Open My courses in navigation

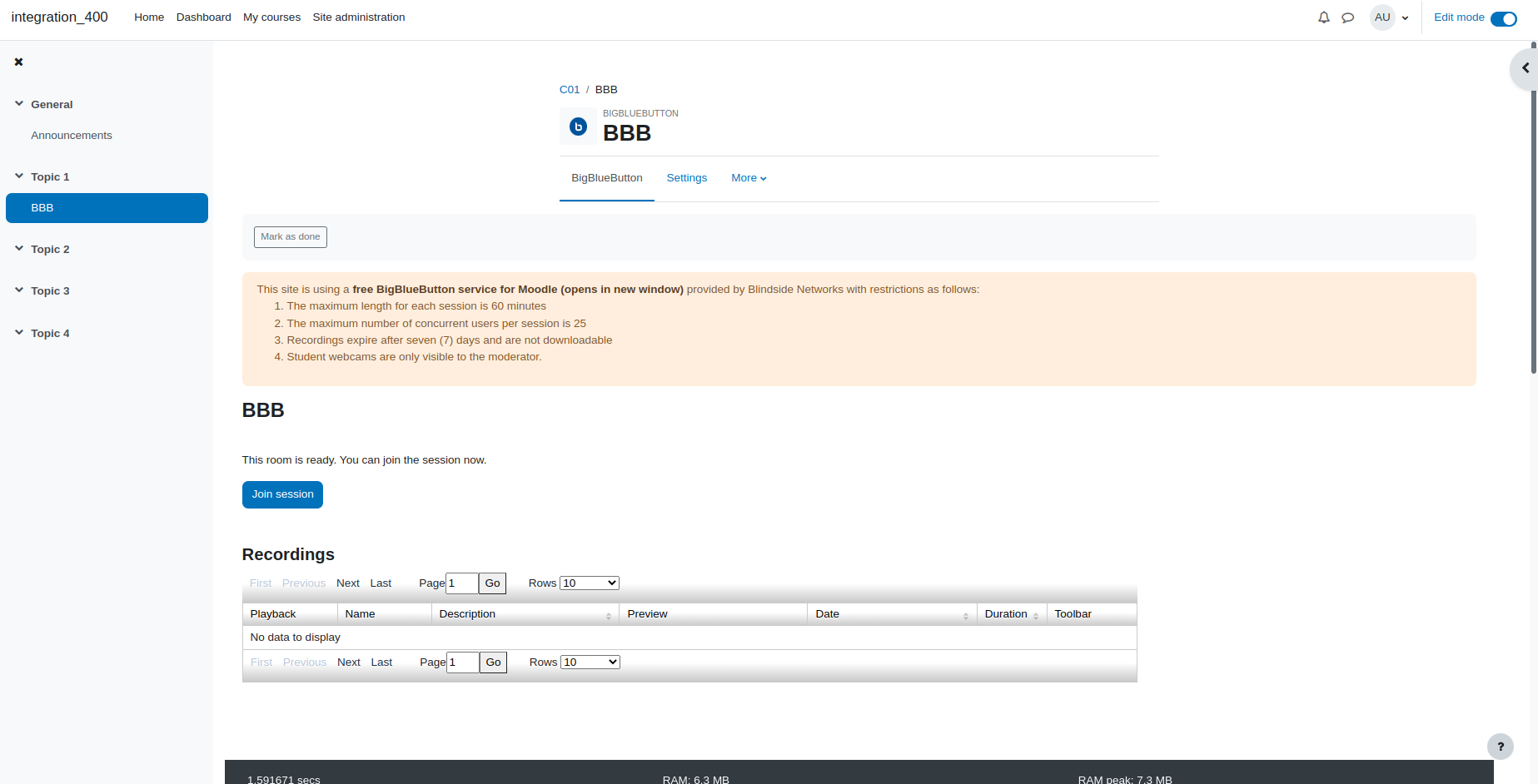coord(271,17)
